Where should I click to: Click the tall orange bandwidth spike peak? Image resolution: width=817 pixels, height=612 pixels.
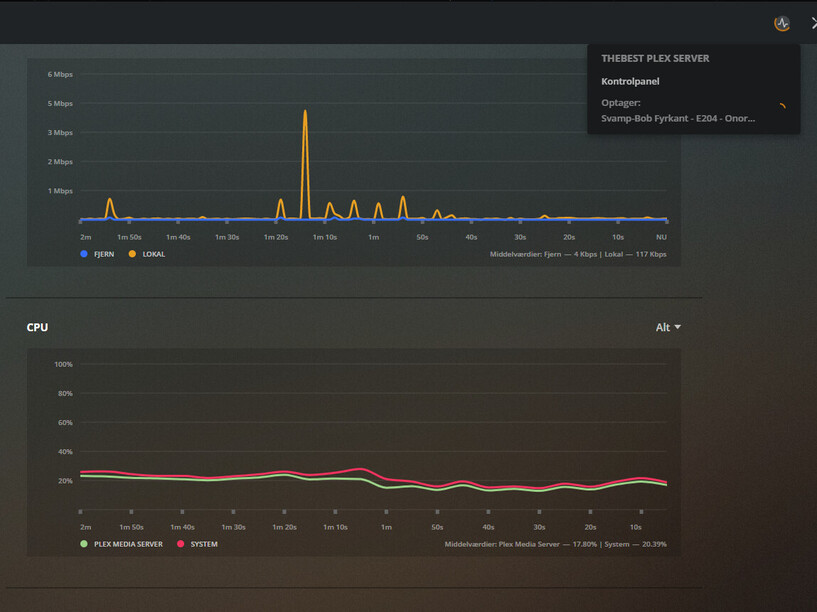click(x=305, y=111)
